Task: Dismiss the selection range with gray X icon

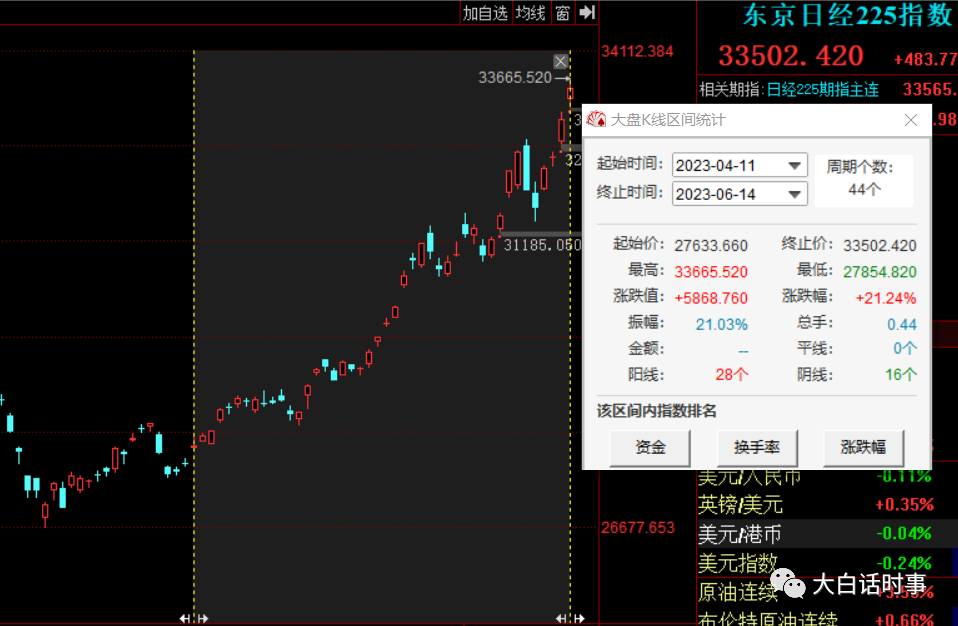Action: 560,61
